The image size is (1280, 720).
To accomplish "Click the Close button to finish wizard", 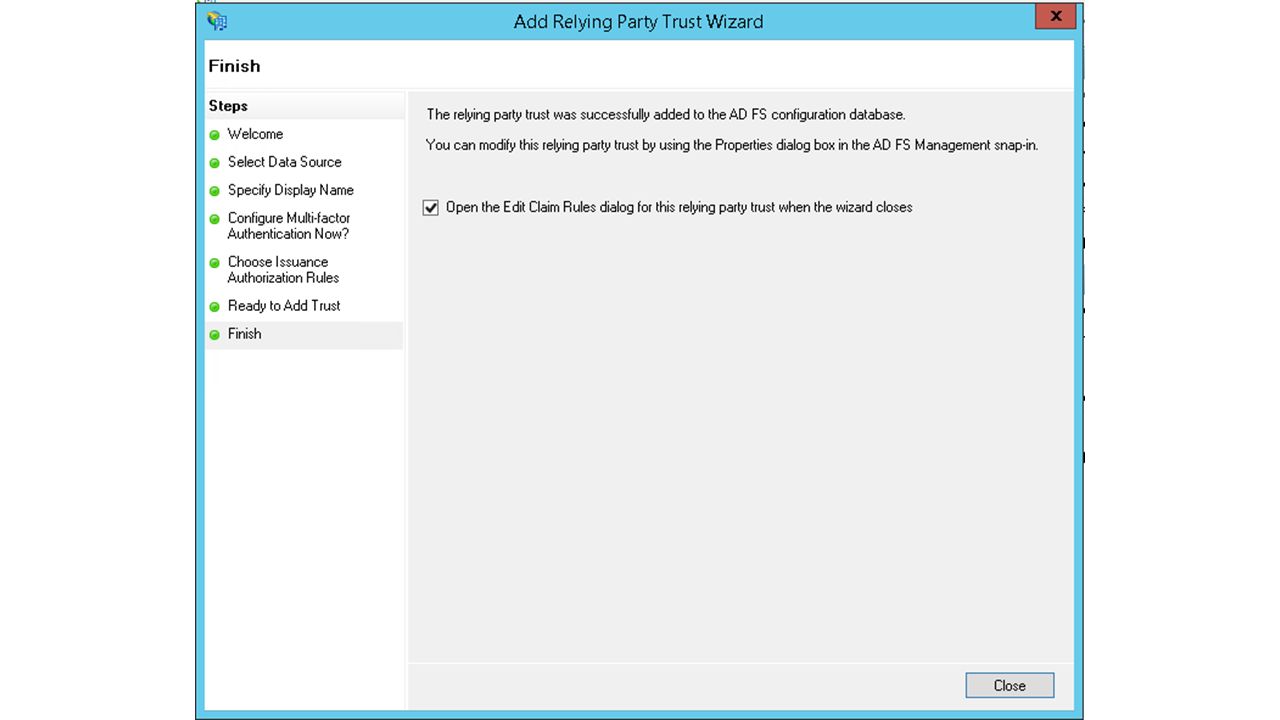I will click(1009, 685).
